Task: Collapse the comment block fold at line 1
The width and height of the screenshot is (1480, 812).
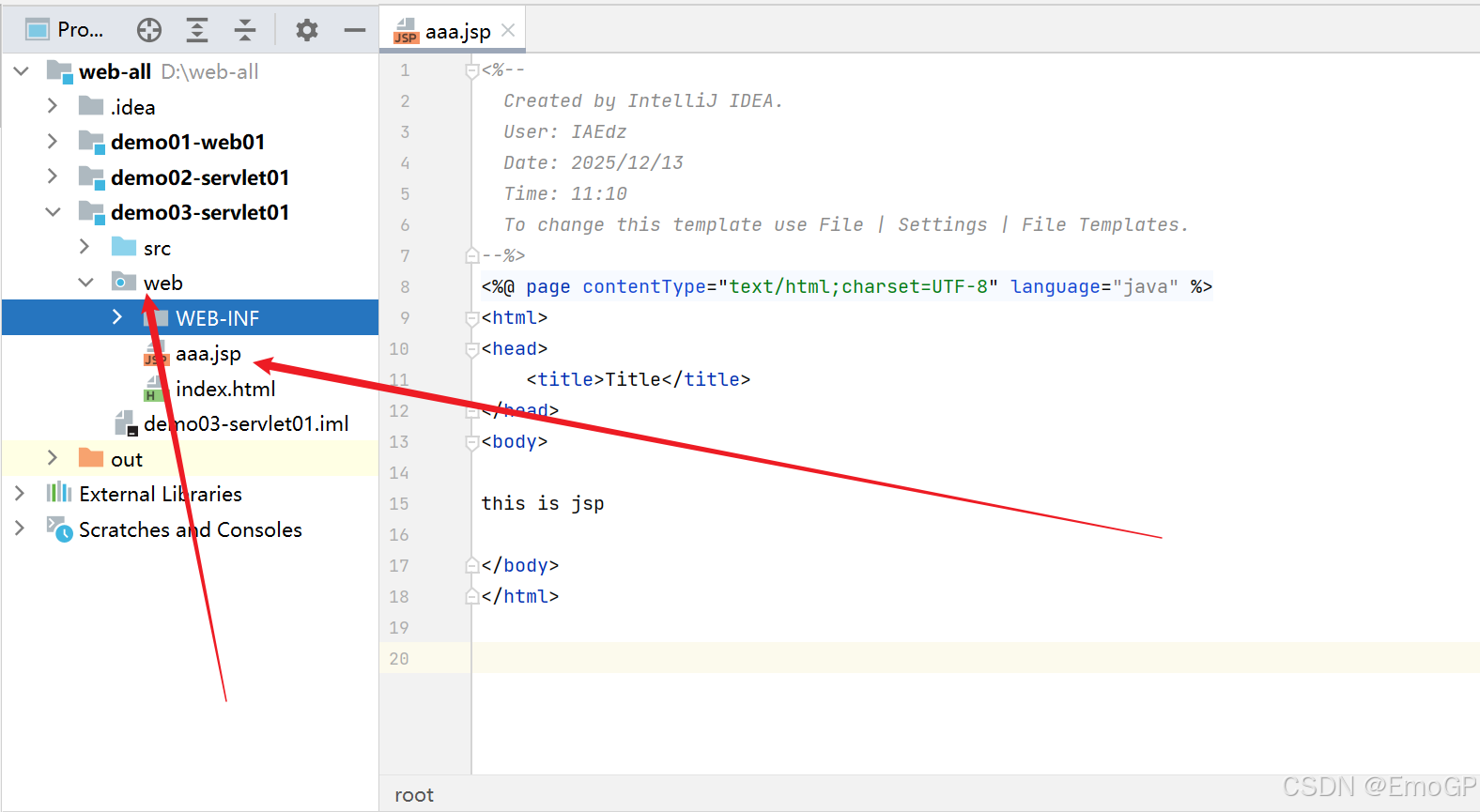Action: coord(472,70)
